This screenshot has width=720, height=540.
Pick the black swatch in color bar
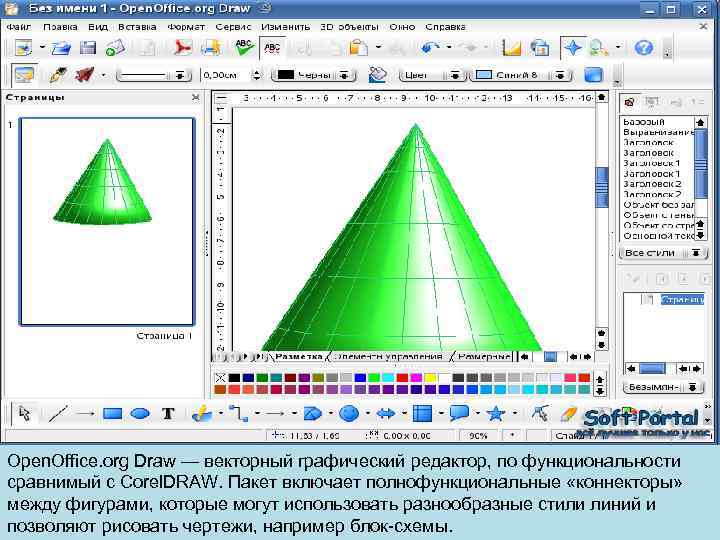pyautogui.click(x=234, y=378)
